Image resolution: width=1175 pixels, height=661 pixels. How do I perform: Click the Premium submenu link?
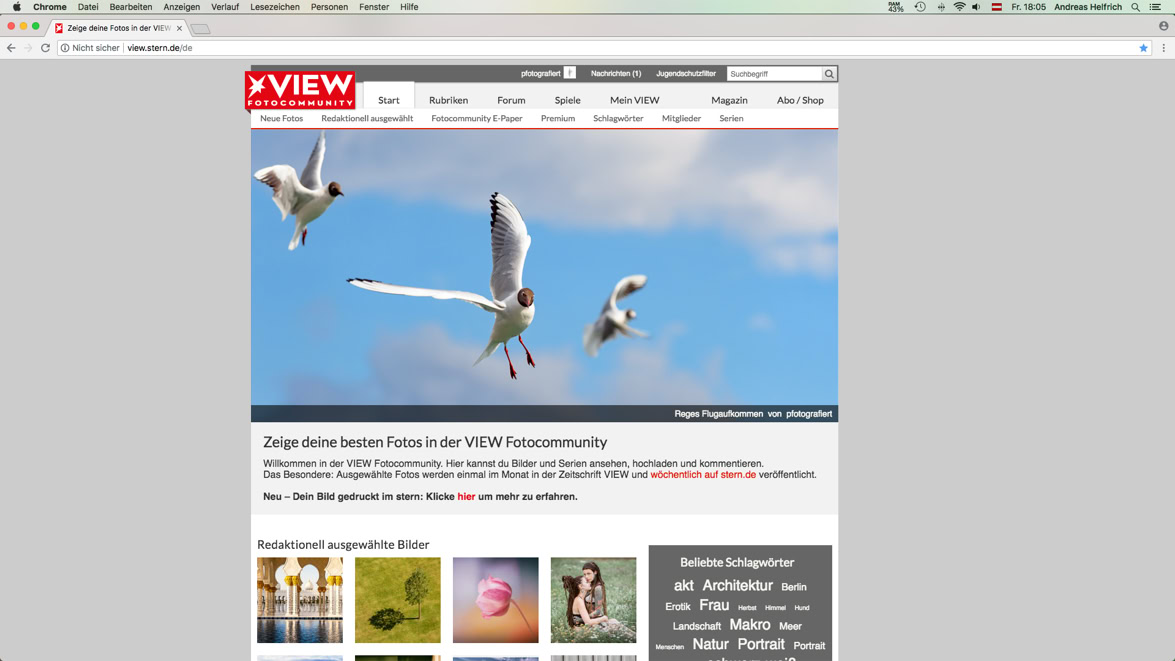coord(558,118)
